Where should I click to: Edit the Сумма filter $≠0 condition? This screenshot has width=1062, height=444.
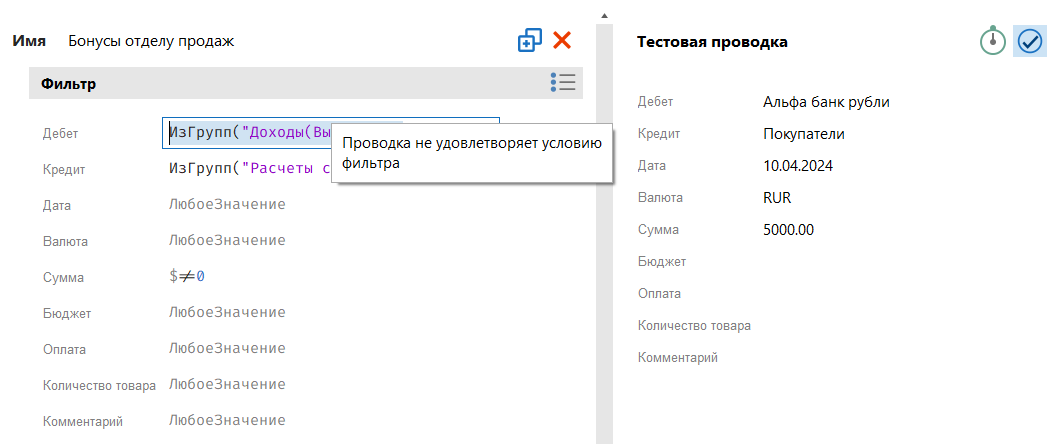click(187, 277)
